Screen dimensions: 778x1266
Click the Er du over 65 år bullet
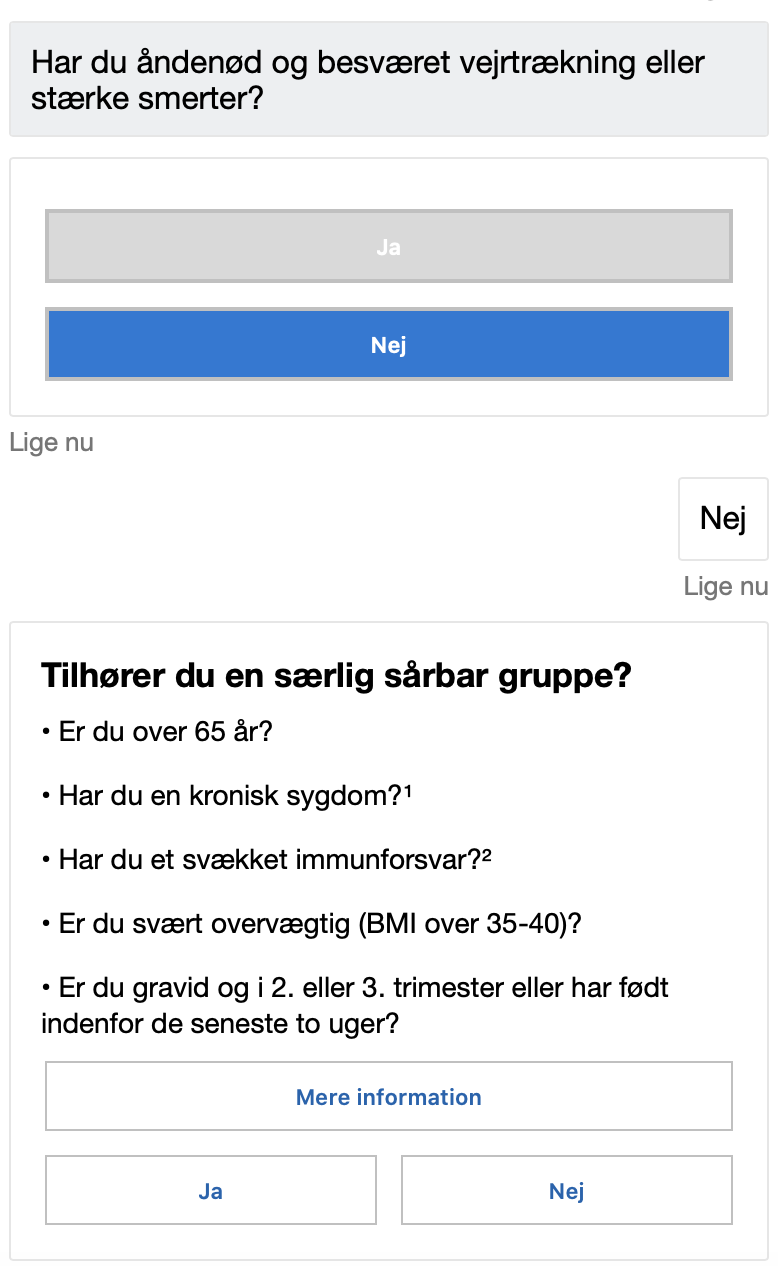click(160, 731)
